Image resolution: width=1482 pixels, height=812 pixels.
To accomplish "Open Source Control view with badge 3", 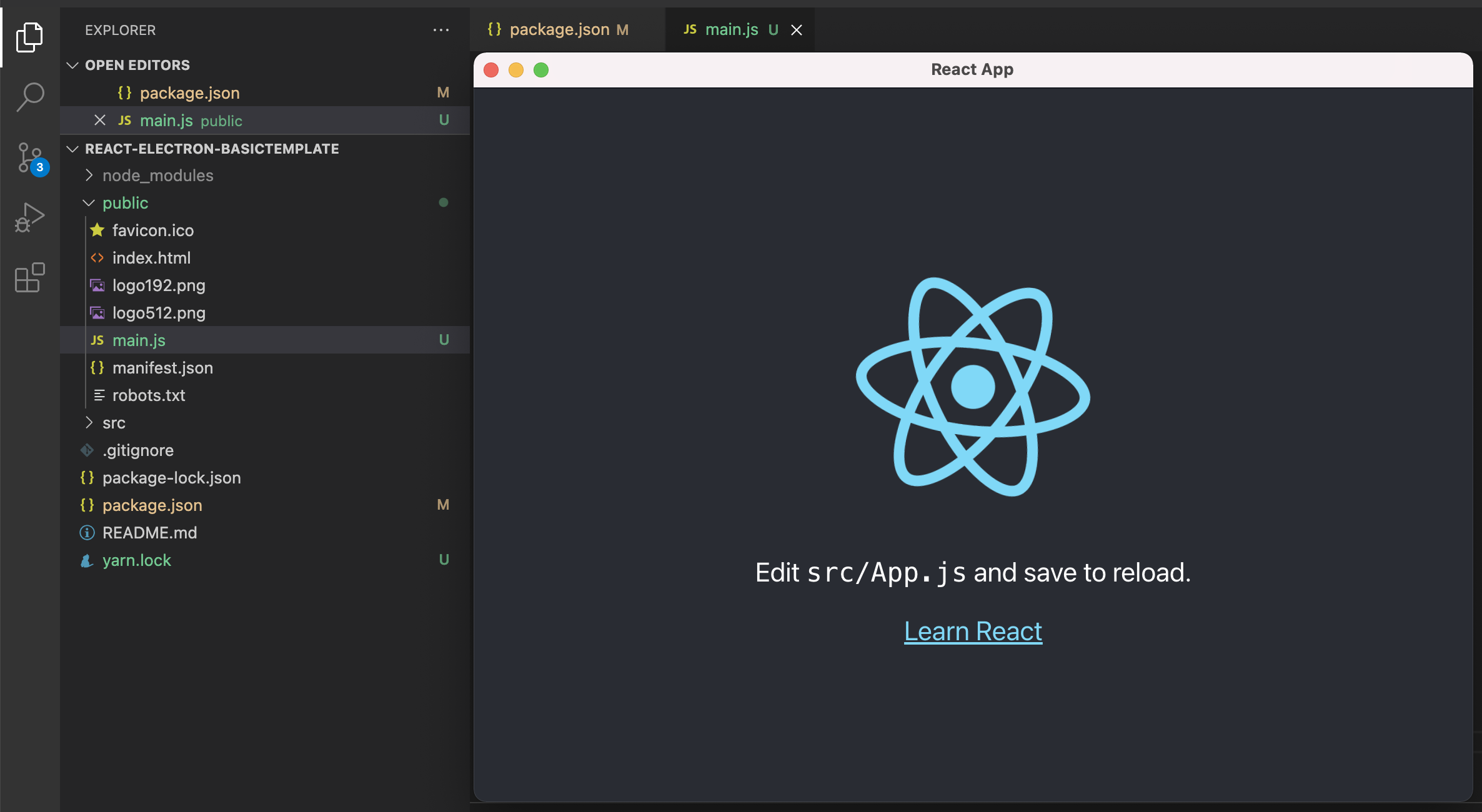I will pos(29,157).
